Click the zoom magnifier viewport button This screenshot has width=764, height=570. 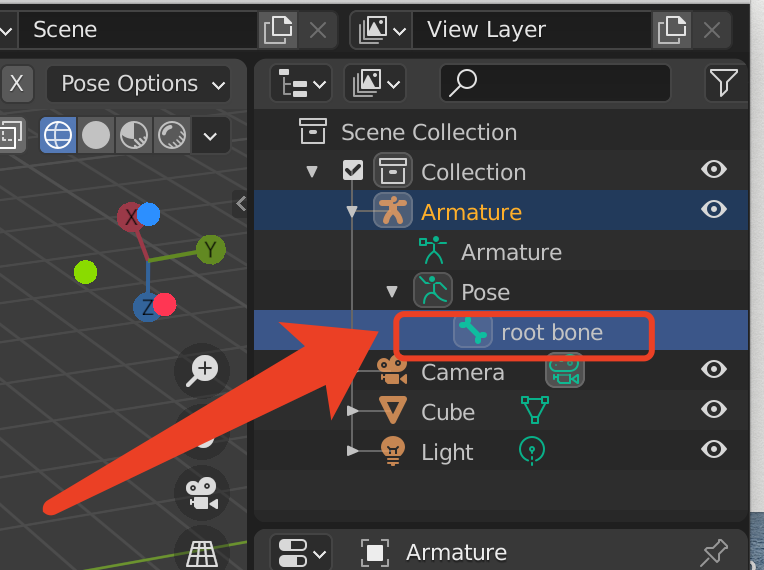click(x=202, y=370)
